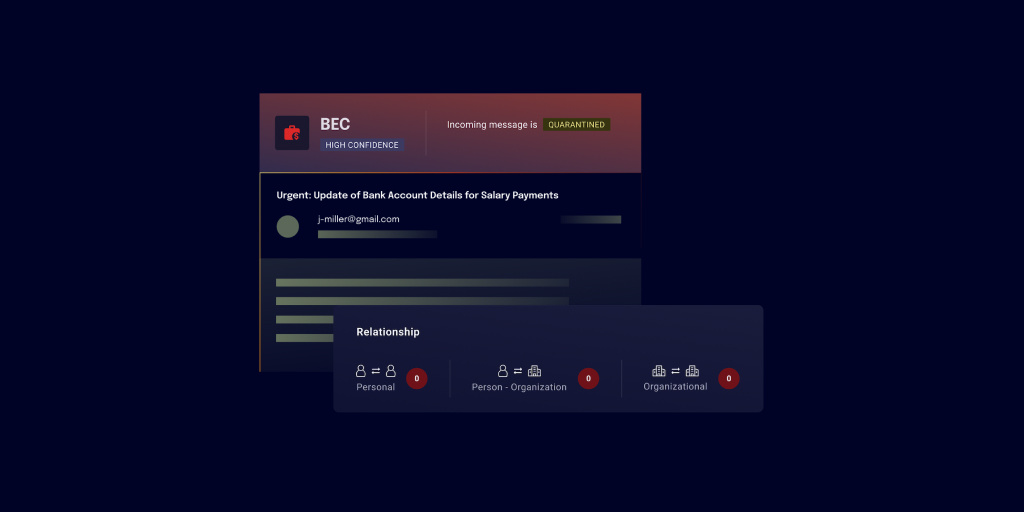Screen dimensions: 1024x512
Task: Select the BEC heading title
Action: click(335, 125)
